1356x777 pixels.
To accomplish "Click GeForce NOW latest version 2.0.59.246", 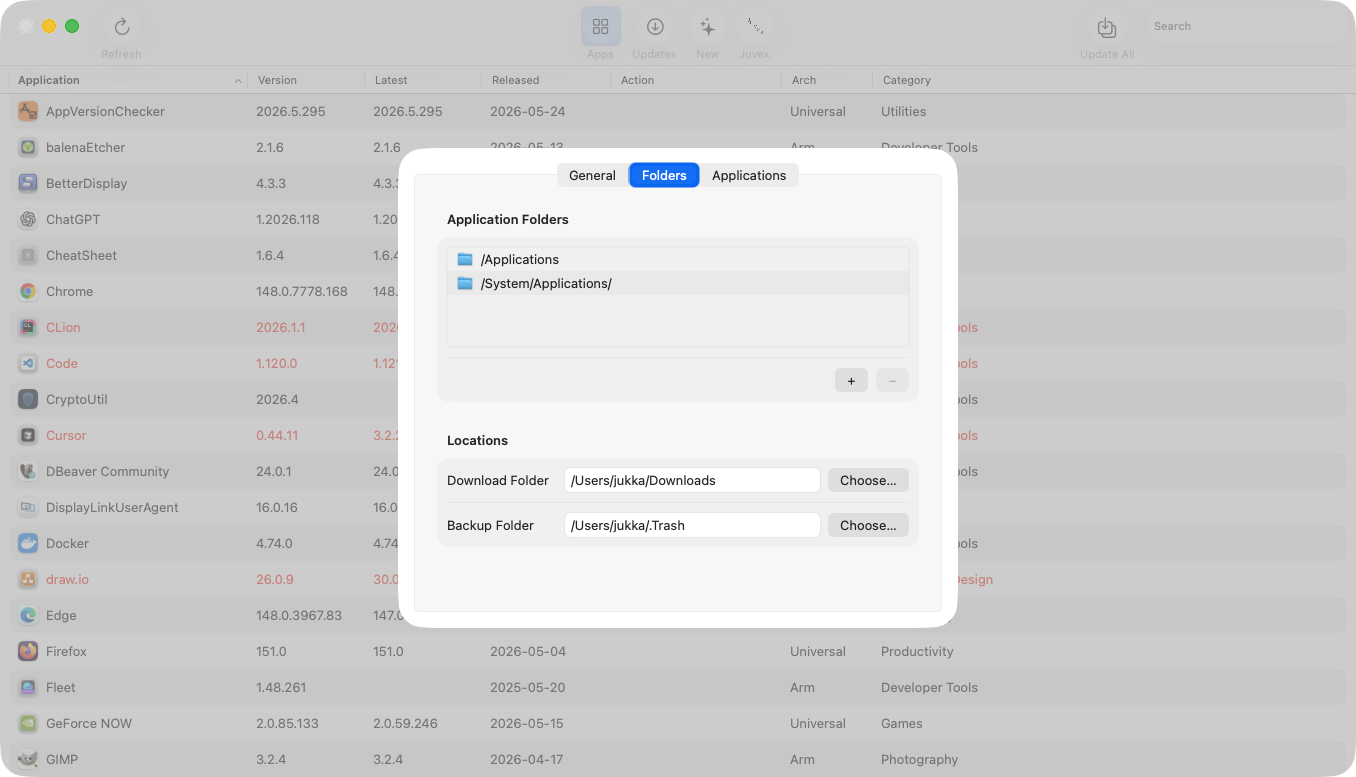I will tap(405, 723).
